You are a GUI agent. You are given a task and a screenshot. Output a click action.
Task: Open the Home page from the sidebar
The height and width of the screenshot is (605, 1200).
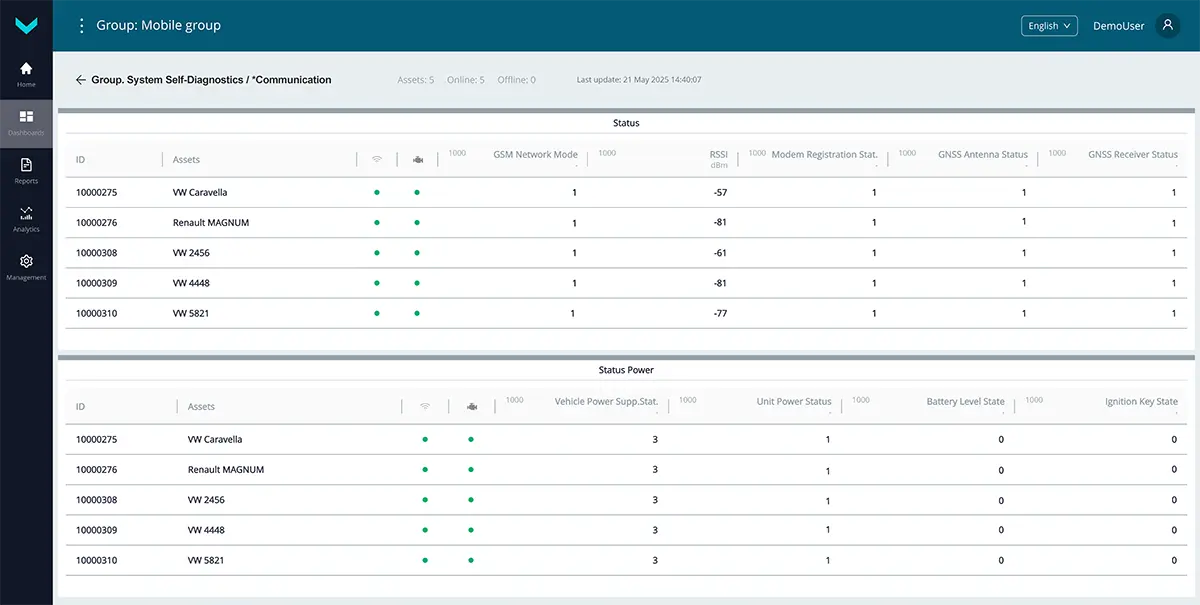[26, 74]
